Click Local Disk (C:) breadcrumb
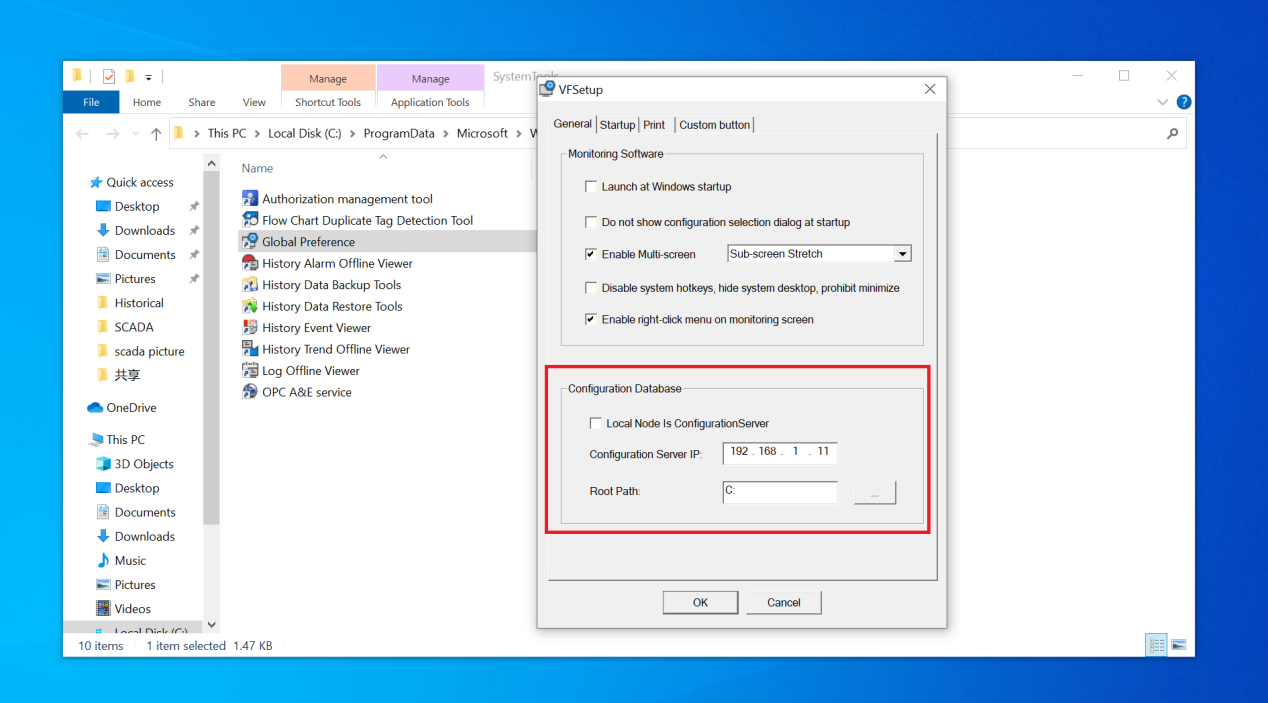 coord(305,133)
